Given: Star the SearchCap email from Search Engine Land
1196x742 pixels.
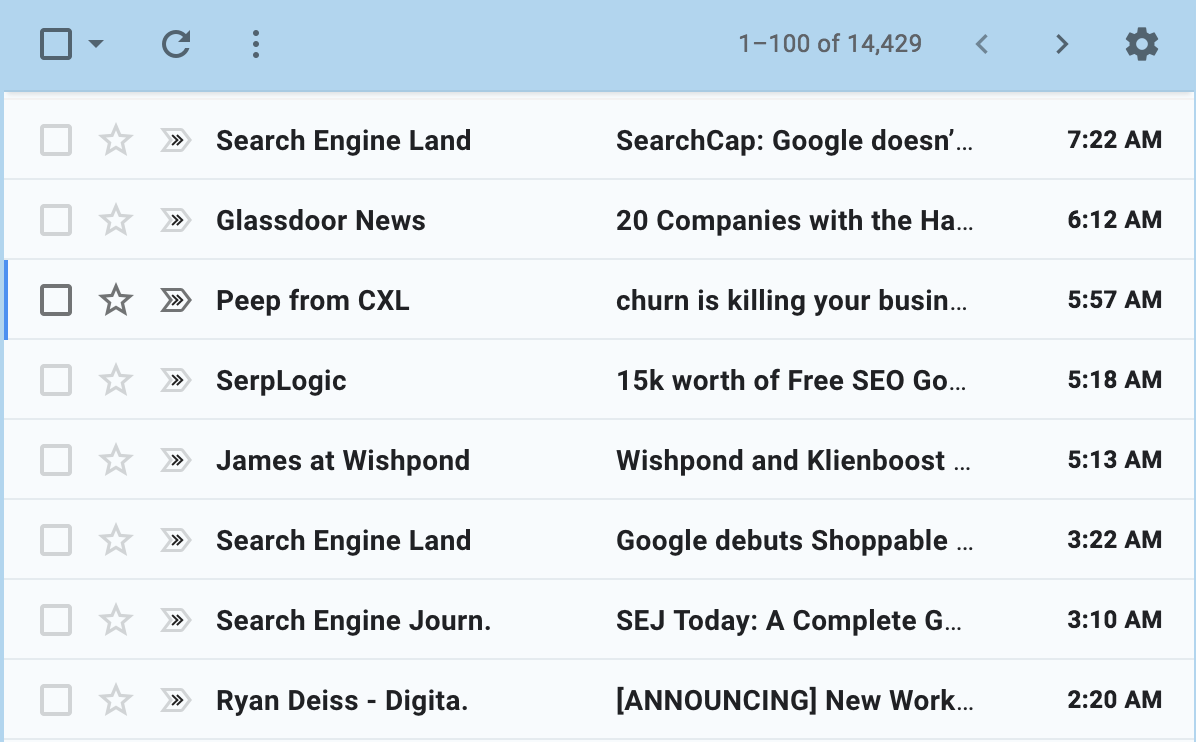Looking at the screenshot, I should tap(116, 140).
